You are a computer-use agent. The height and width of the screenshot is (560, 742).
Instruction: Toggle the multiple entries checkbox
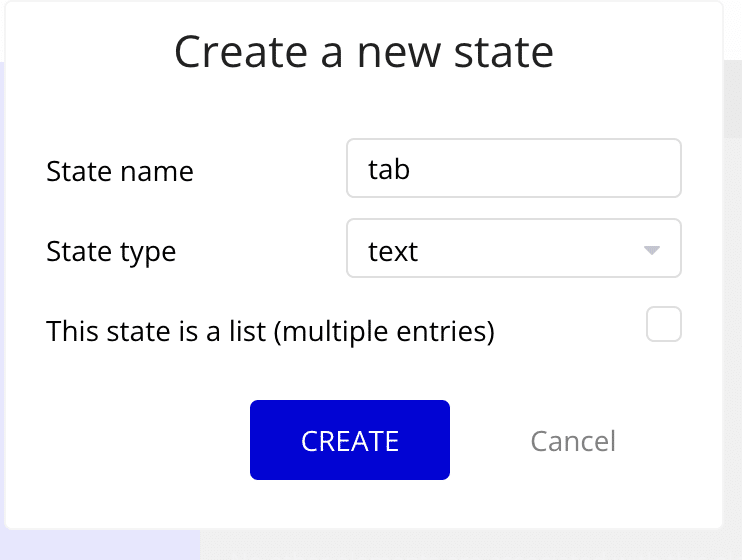663,324
